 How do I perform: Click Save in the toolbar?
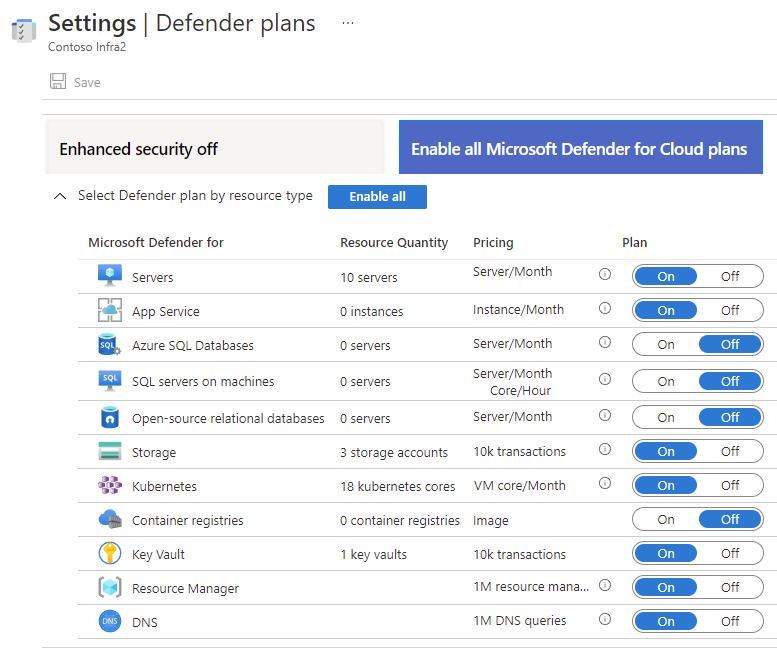coord(76,82)
